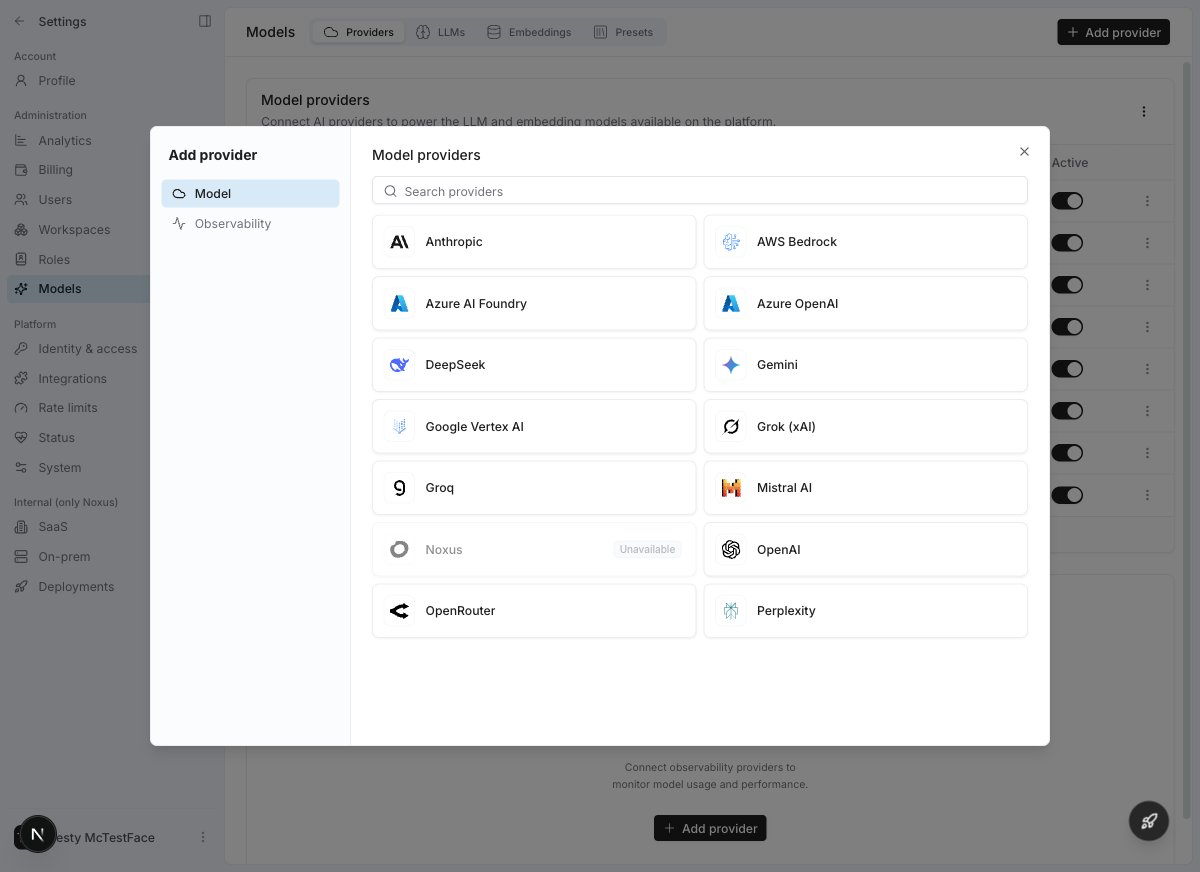The width and height of the screenshot is (1200, 872).
Task: Click Add provider button under observability
Action: (710, 828)
